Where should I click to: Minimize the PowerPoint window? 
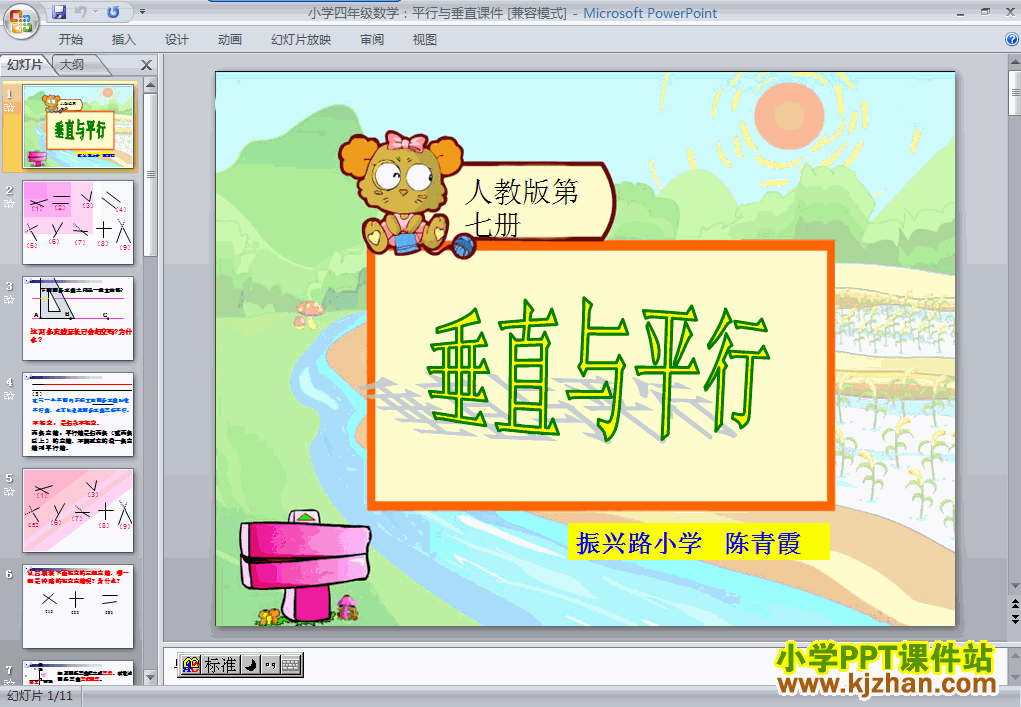click(x=960, y=12)
